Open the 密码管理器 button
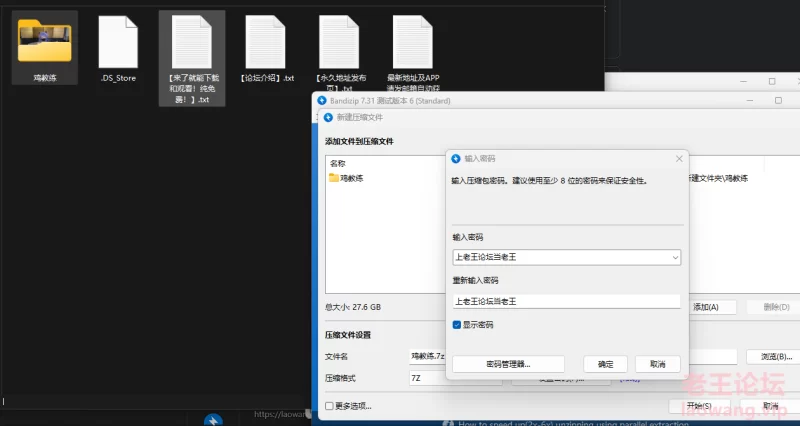Screen dimensions: 800x426 (508, 364)
